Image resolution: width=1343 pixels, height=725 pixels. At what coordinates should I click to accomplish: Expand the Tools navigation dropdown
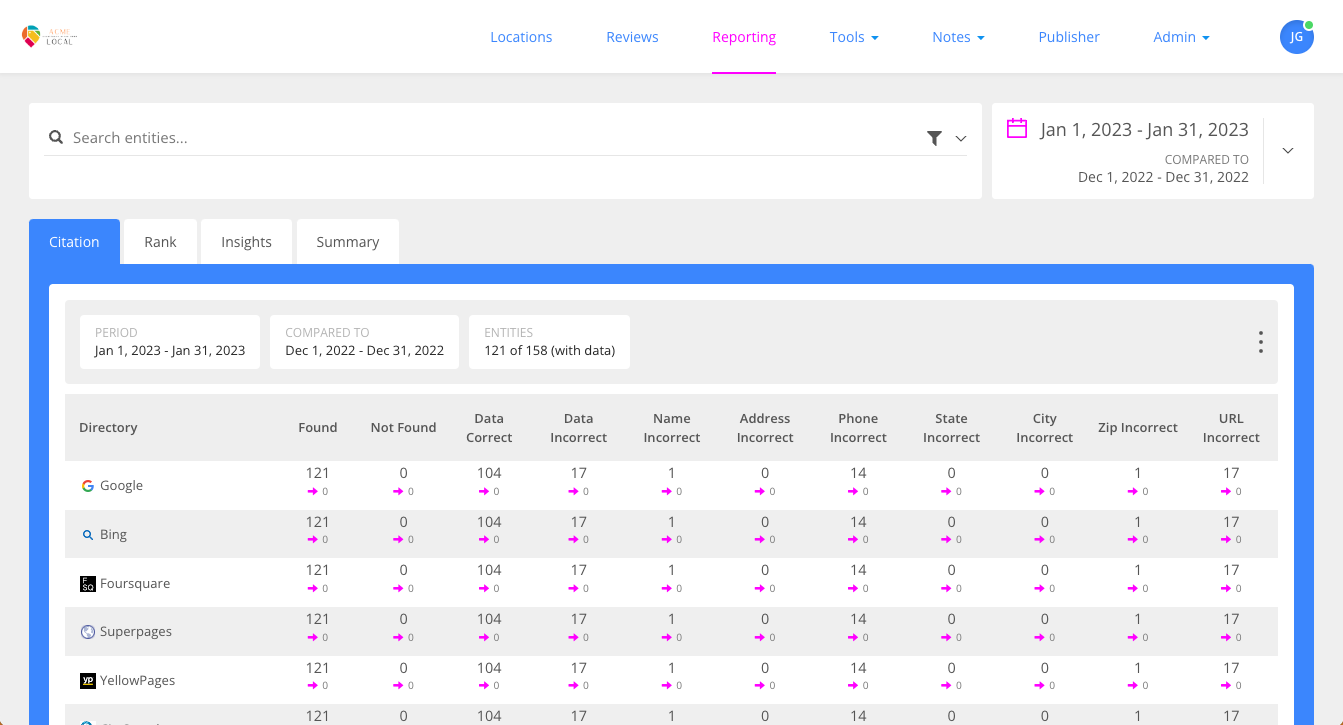[854, 37]
